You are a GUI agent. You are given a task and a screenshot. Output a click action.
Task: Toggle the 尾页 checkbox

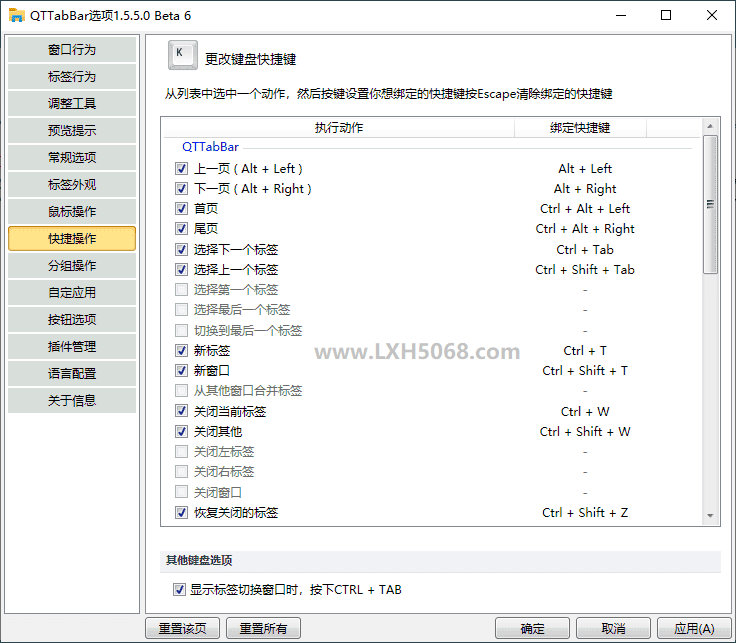[x=181, y=229]
